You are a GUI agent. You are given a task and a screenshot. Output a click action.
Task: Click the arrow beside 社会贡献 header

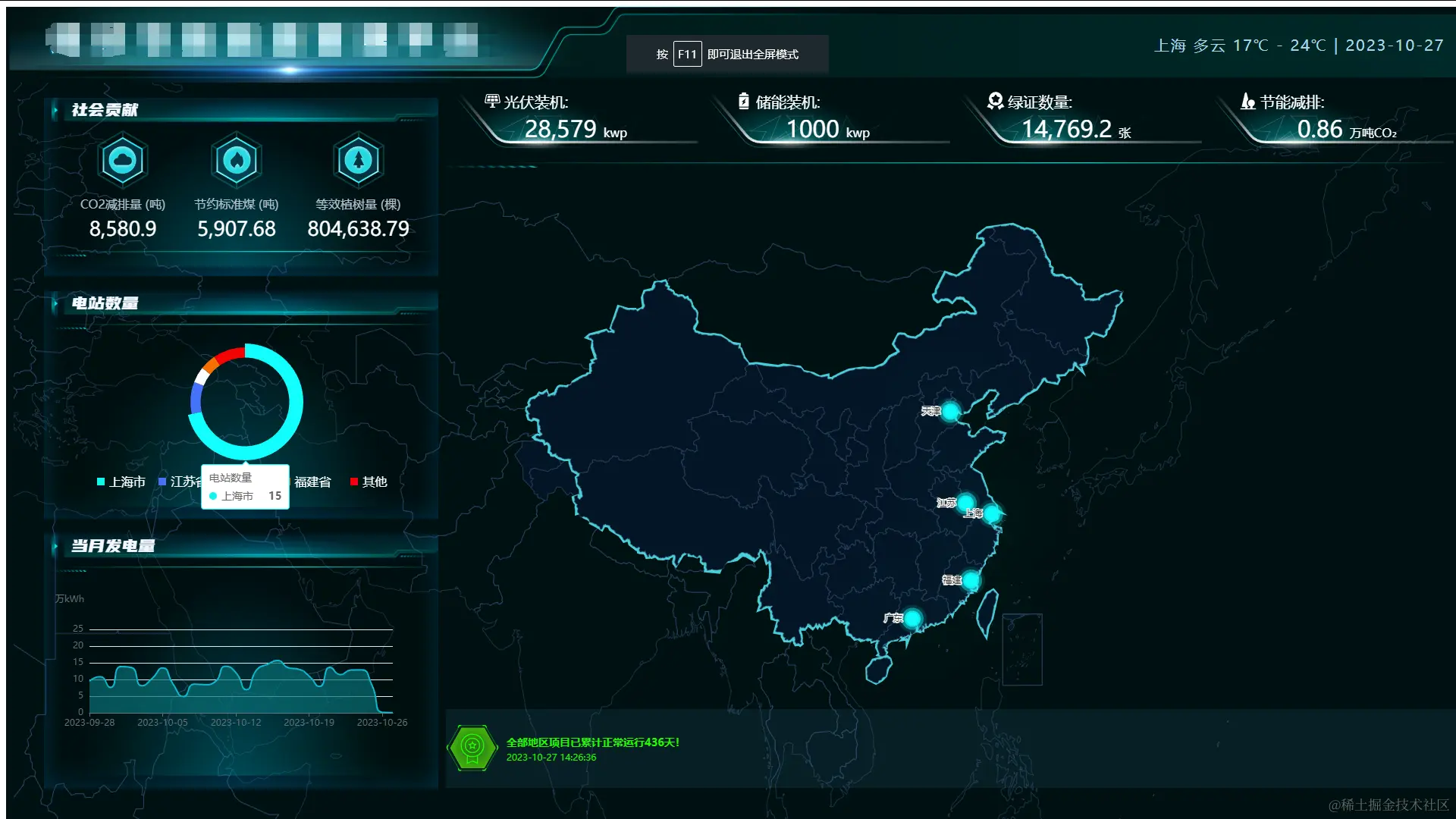pos(55,111)
